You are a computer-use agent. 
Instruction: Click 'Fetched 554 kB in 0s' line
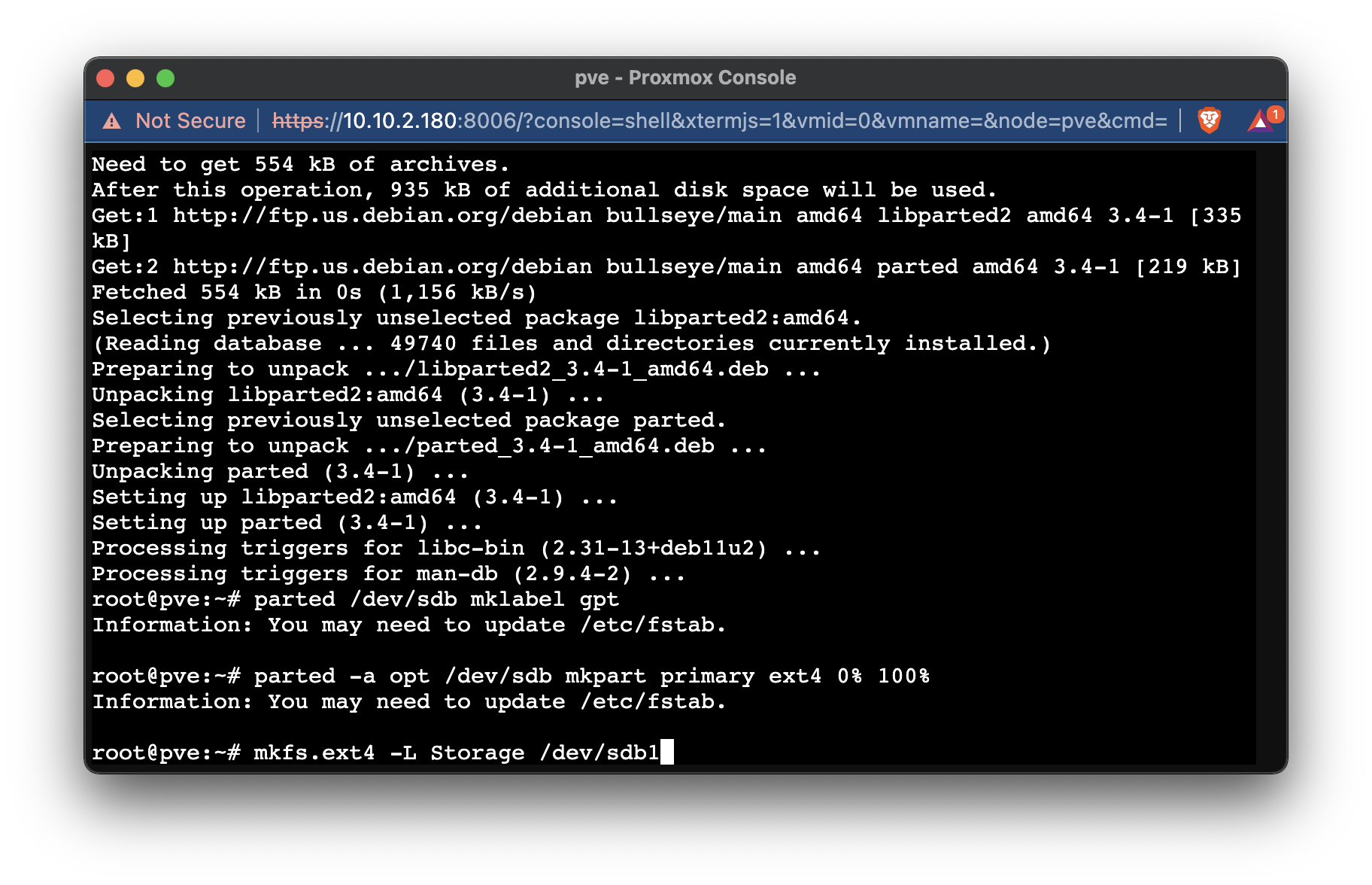314,292
